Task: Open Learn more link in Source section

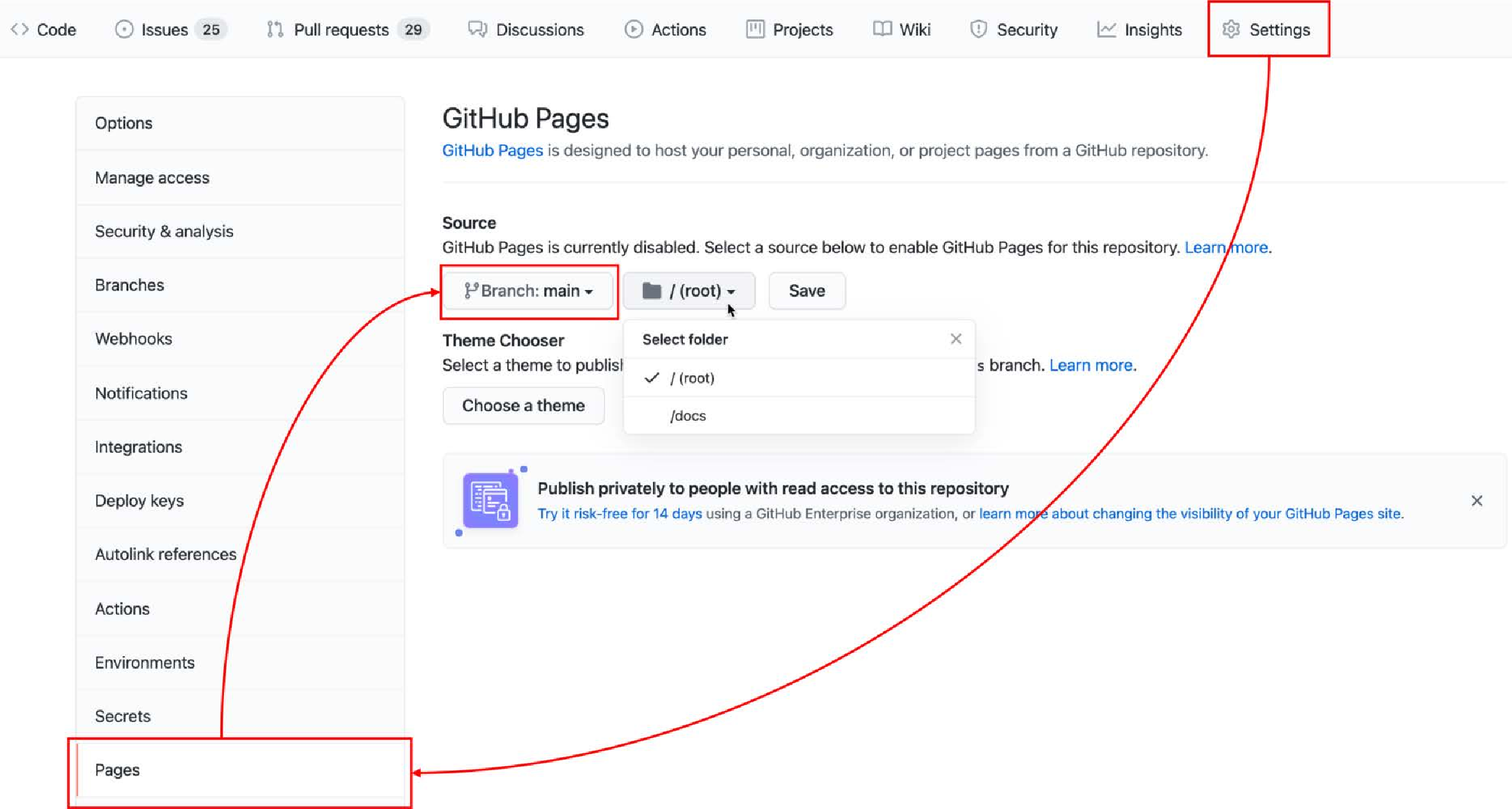Action: 1226,247
